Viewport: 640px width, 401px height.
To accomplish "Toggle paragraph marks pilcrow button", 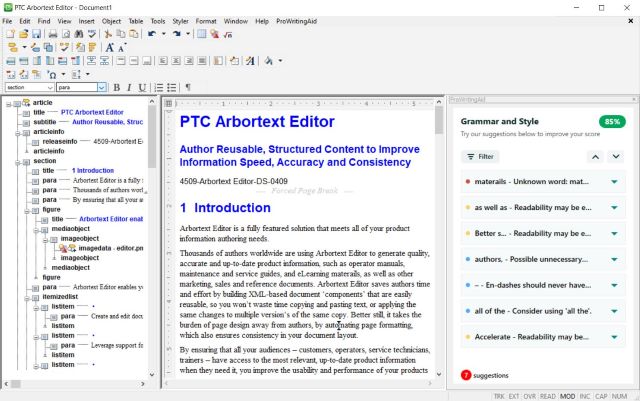I will tap(188, 87).
